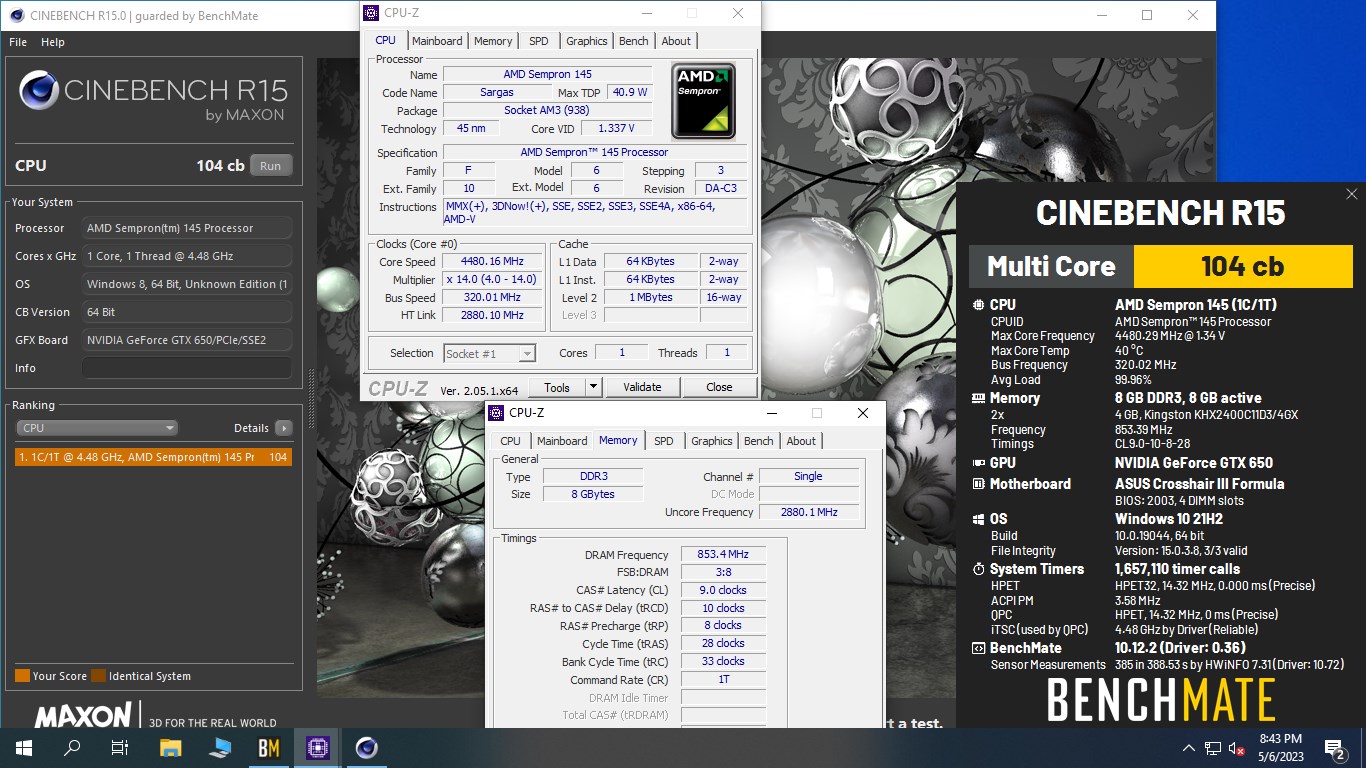This screenshot has height=768, width=1366.
Task: Open the Socket #1 selection dropdown
Action: click(490, 353)
